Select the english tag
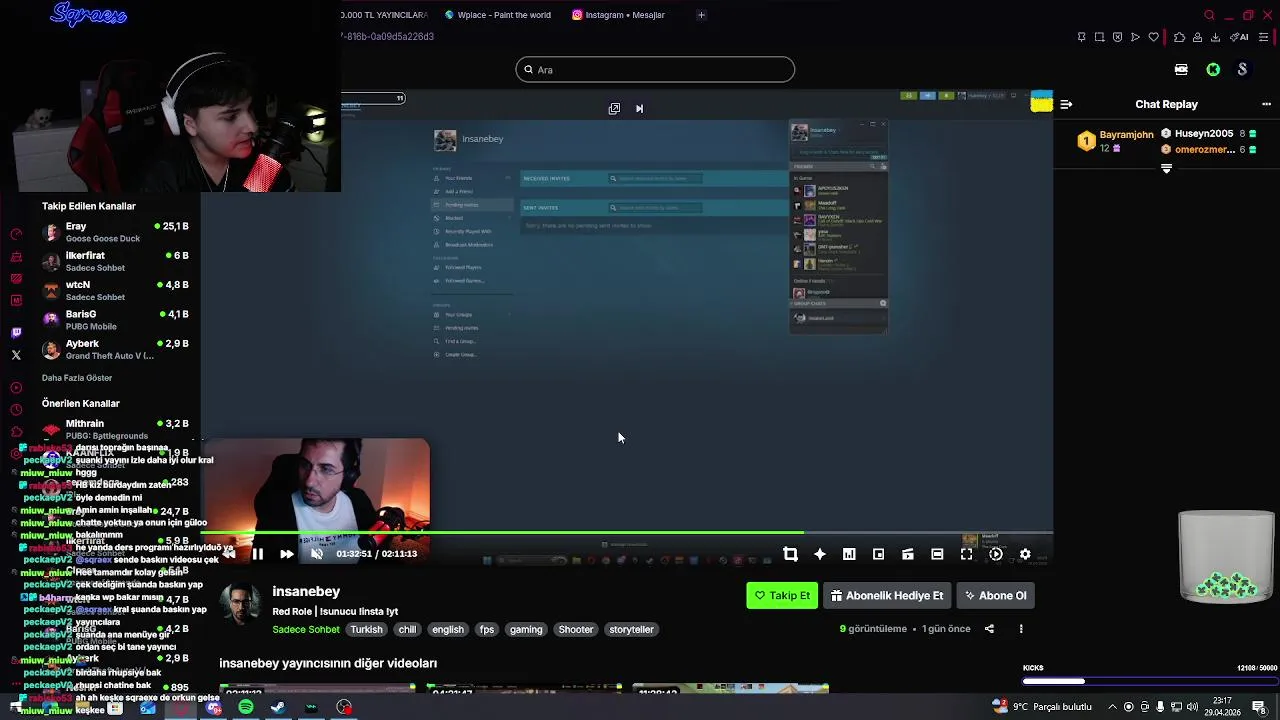The image size is (1280, 720). [x=447, y=630]
